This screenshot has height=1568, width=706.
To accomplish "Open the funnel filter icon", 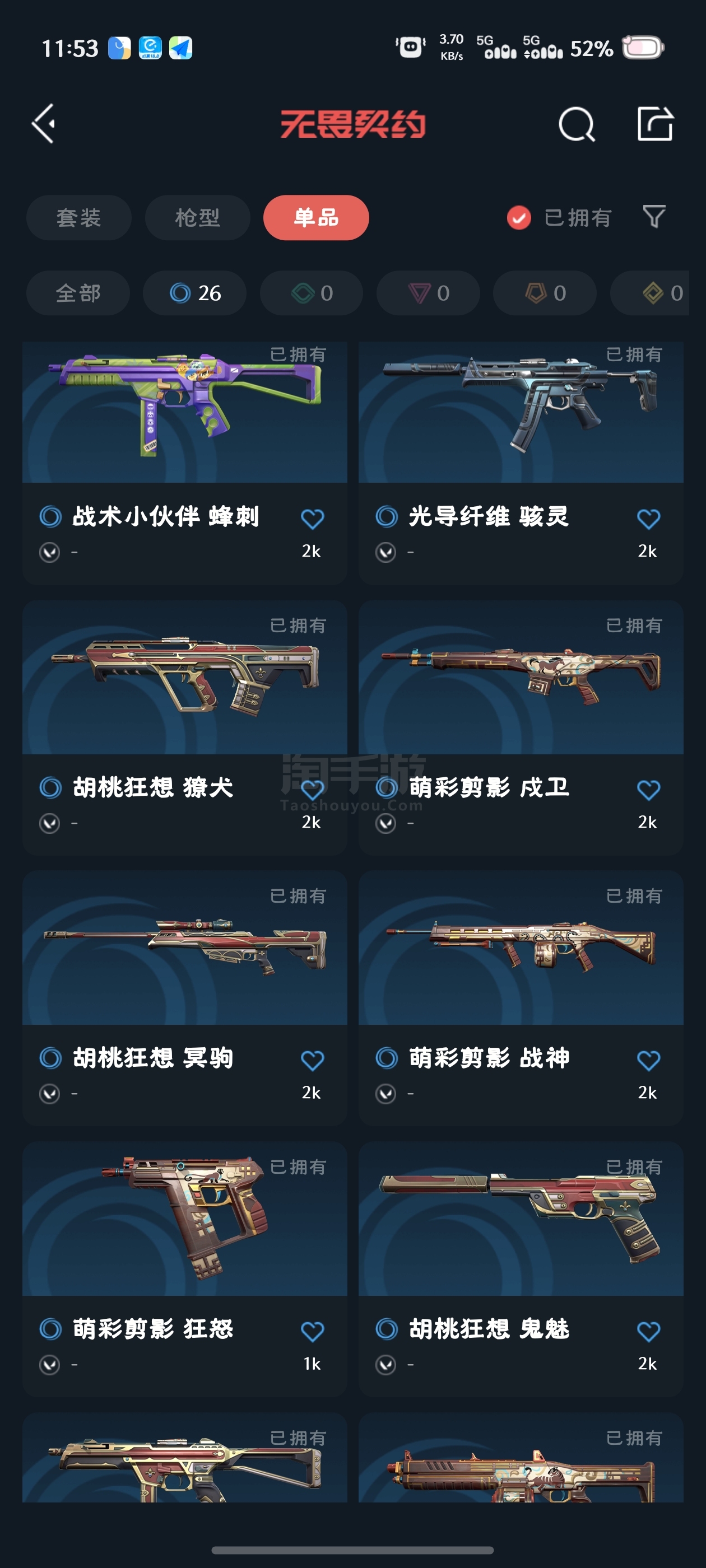I will pyautogui.click(x=654, y=216).
